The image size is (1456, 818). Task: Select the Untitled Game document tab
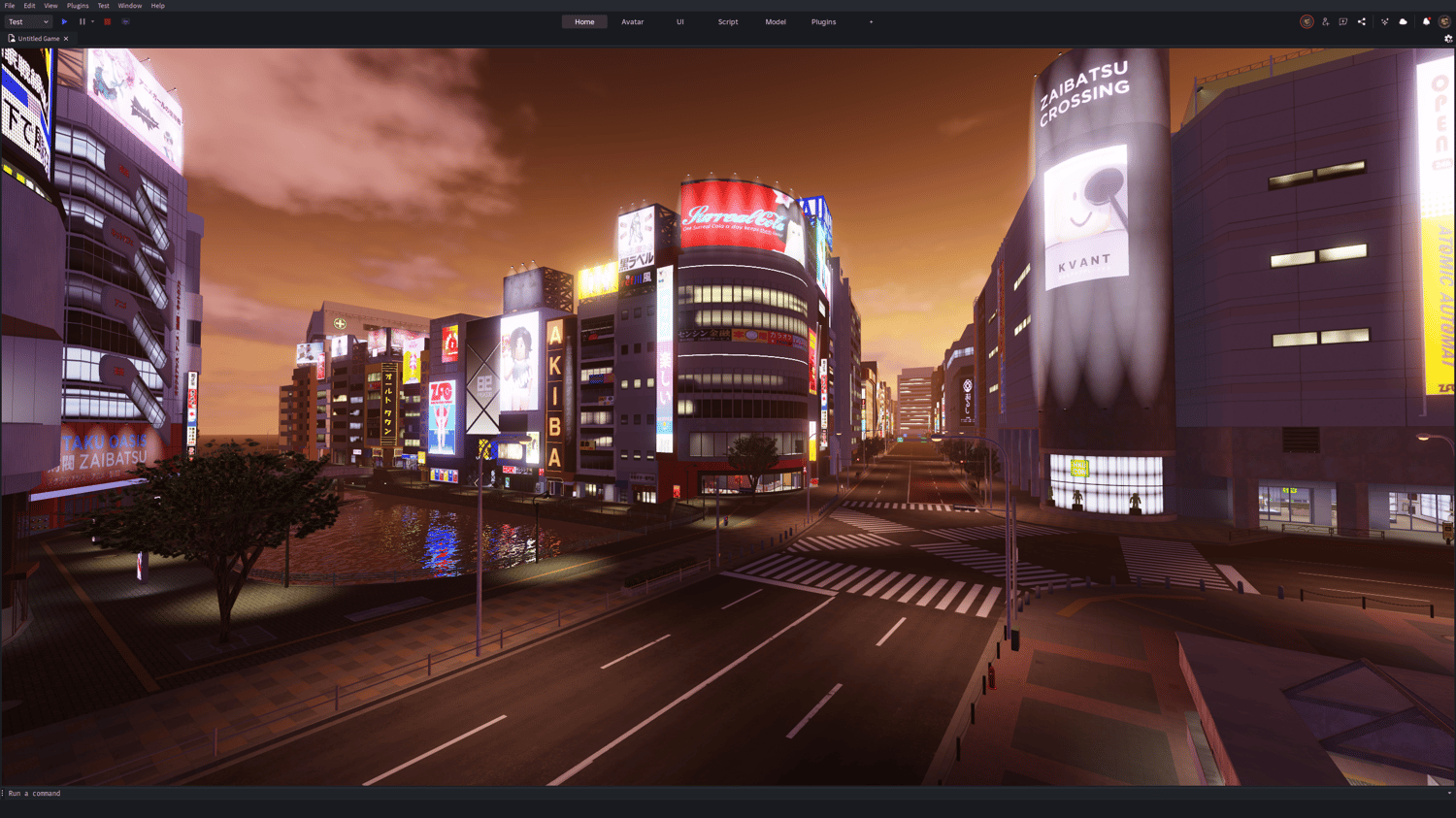click(39, 39)
